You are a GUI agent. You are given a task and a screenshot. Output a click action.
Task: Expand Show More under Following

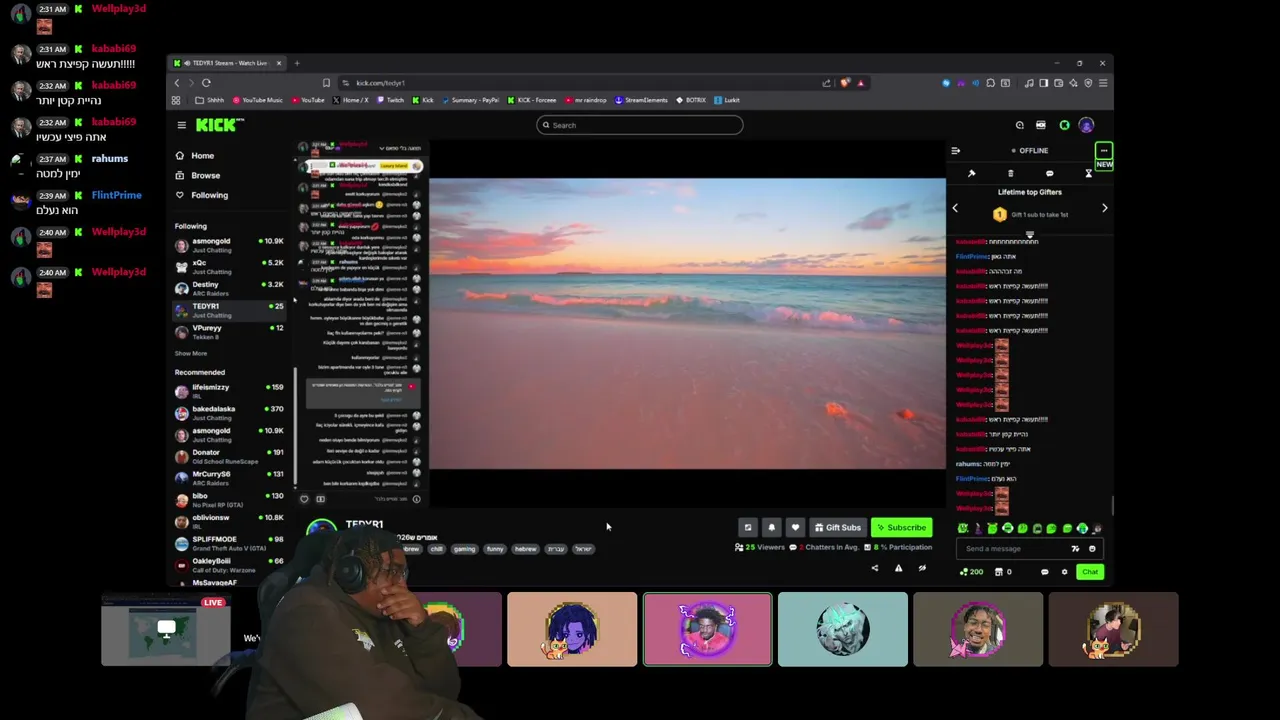191,353
